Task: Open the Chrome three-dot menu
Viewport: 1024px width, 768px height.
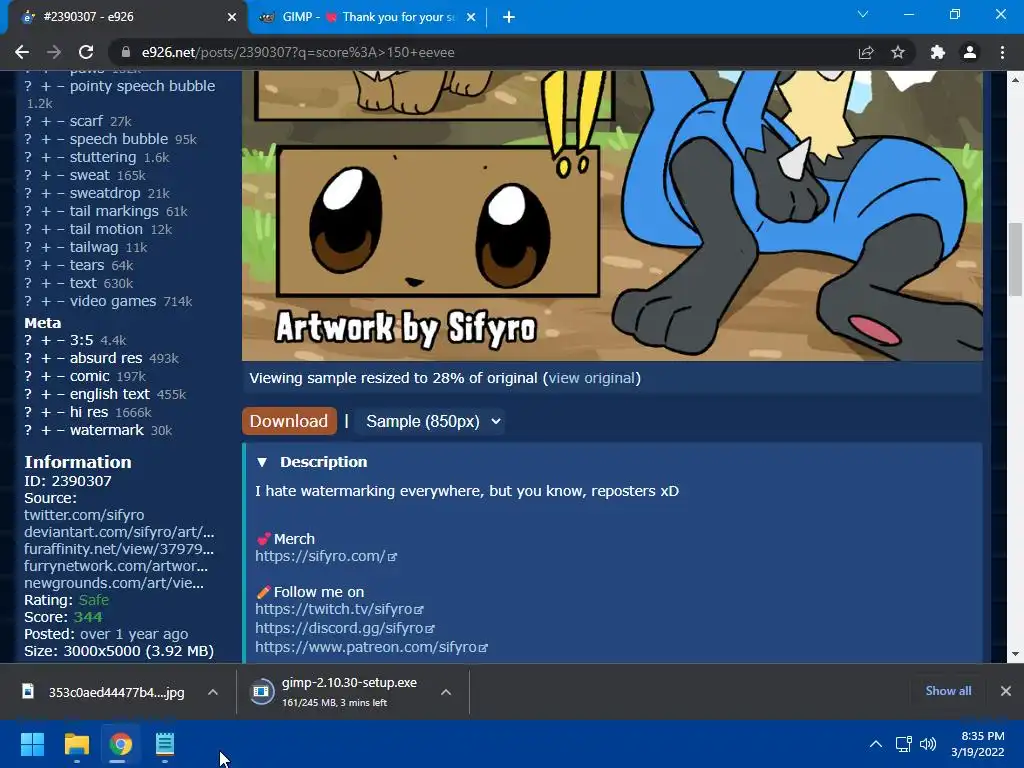Action: click(x=1002, y=52)
